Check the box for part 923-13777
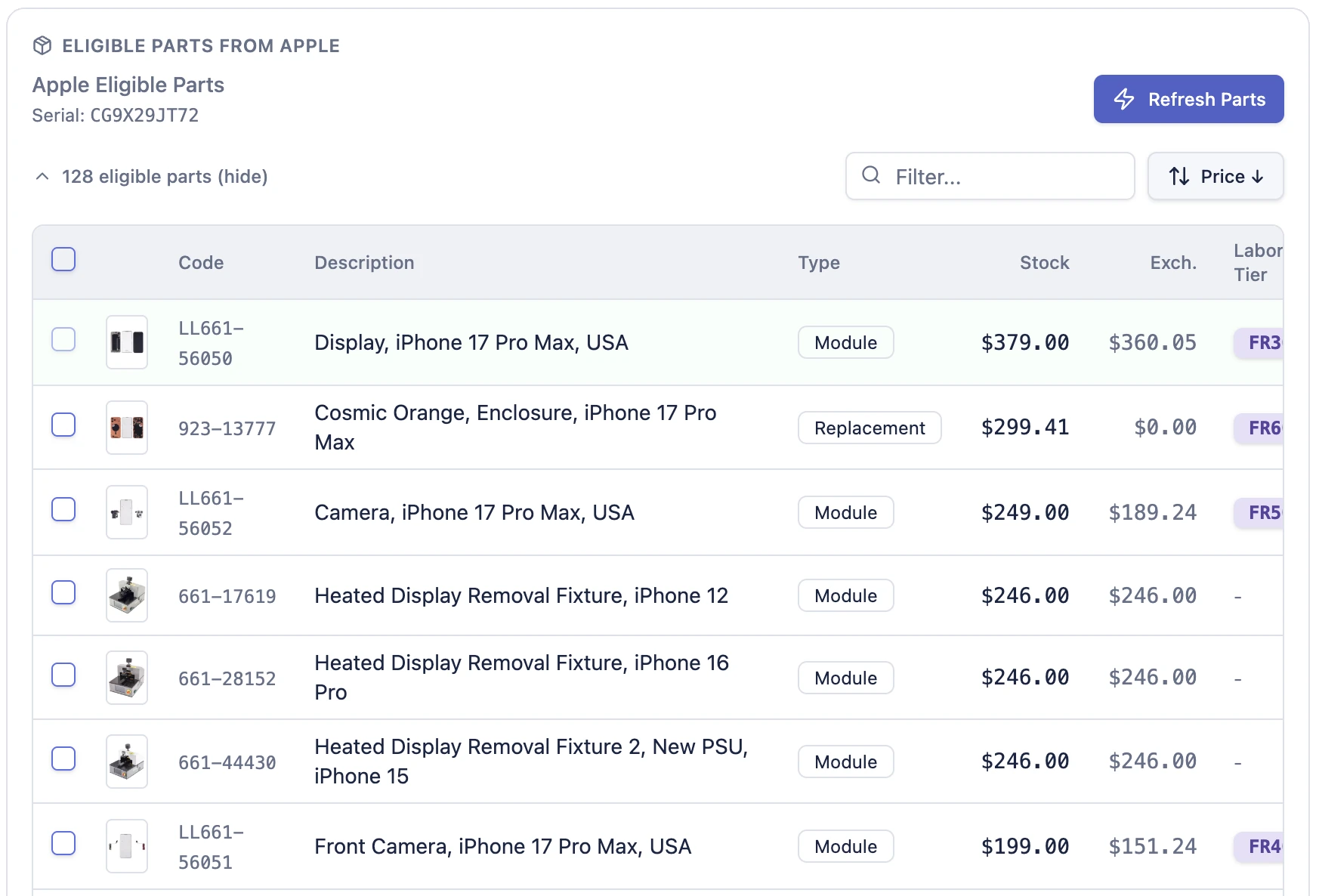 tap(63, 425)
